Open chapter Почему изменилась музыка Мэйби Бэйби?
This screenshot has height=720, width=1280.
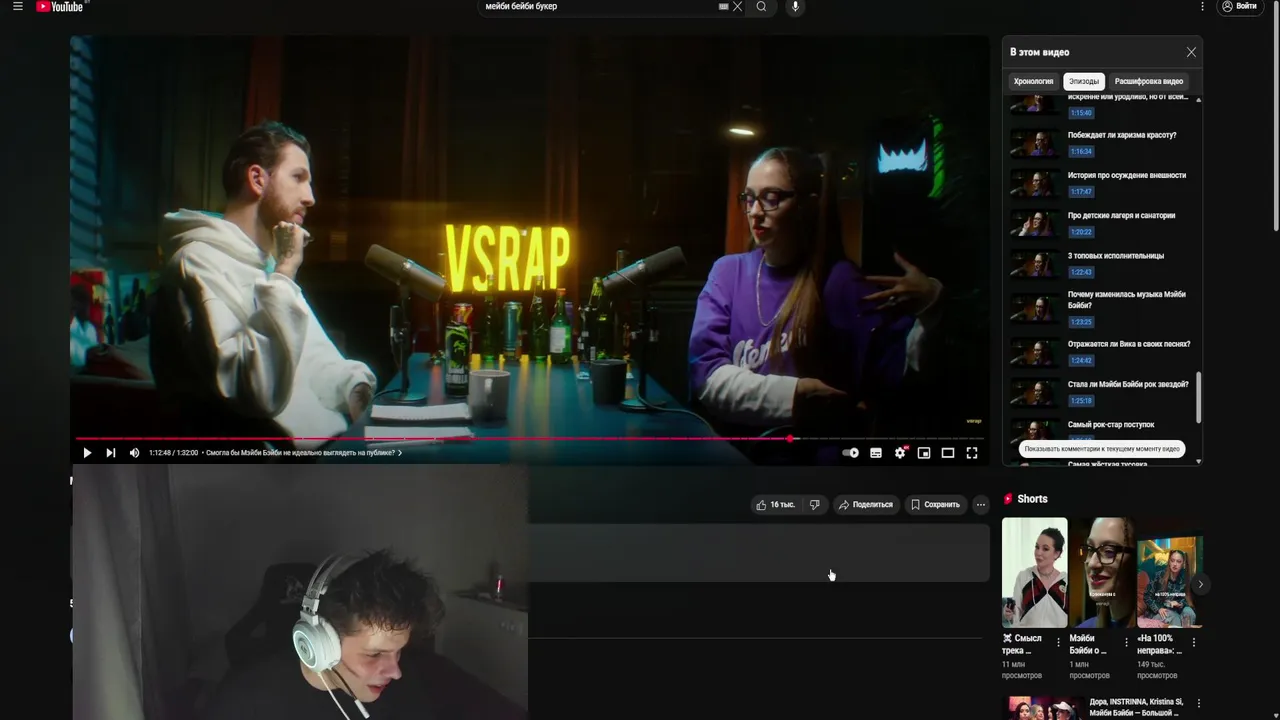click(1127, 299)
